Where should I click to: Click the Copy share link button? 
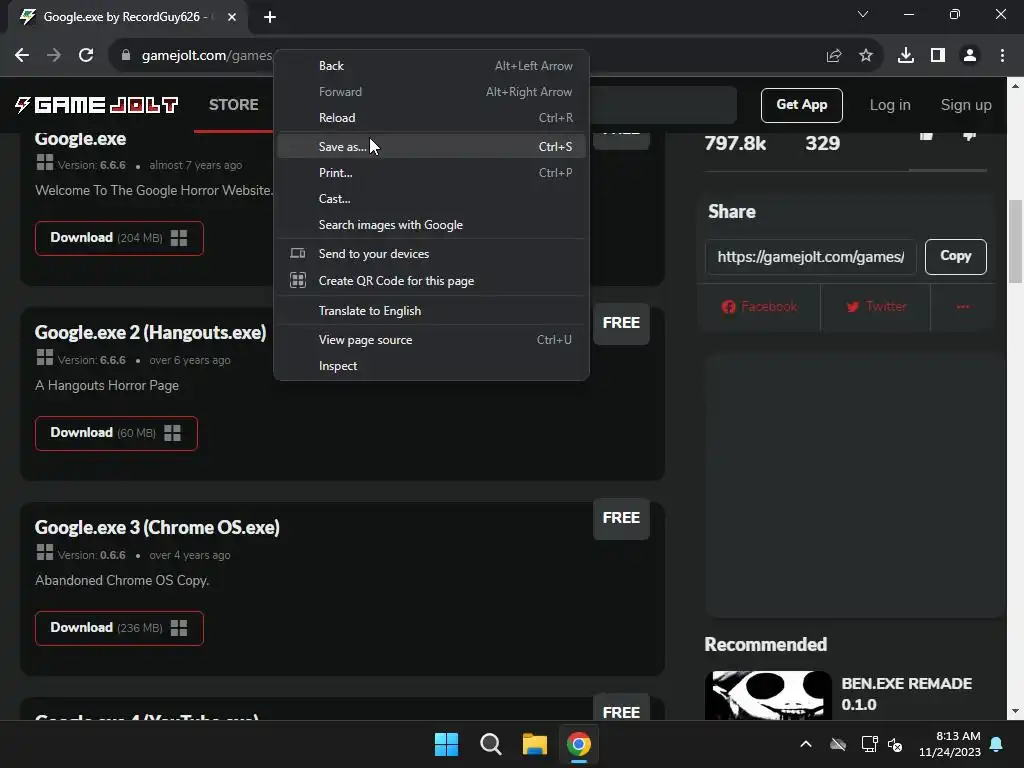955,257
